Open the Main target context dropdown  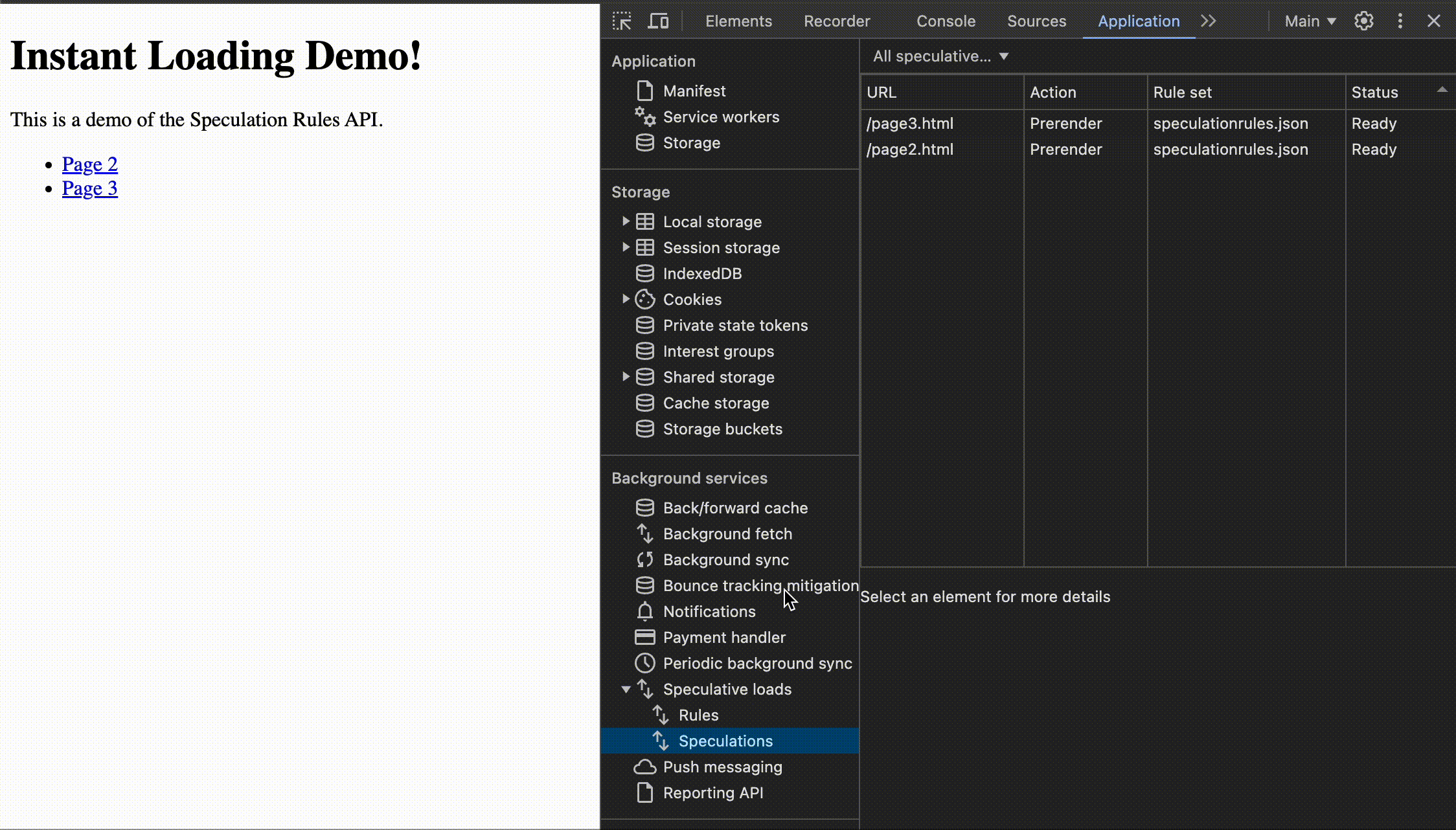[1310, 21]
